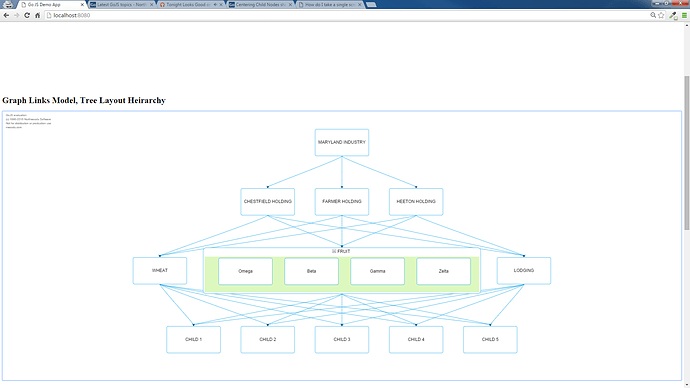Open a new browser tab
The height and width of the screenshot is (388, 690).
[371, 4]
